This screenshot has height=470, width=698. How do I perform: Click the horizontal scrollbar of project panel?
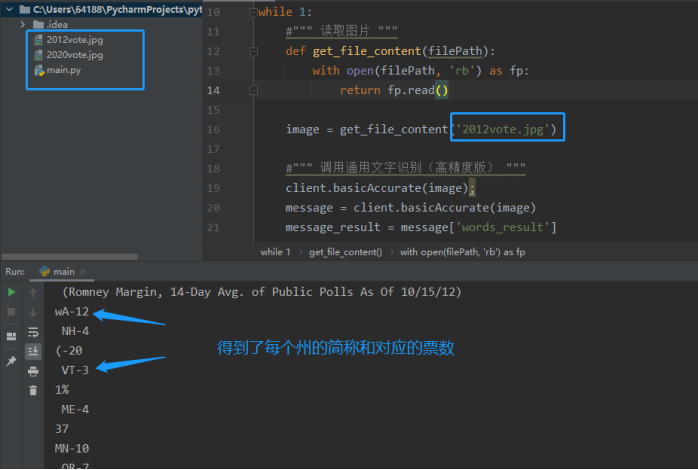click(70, 257)
